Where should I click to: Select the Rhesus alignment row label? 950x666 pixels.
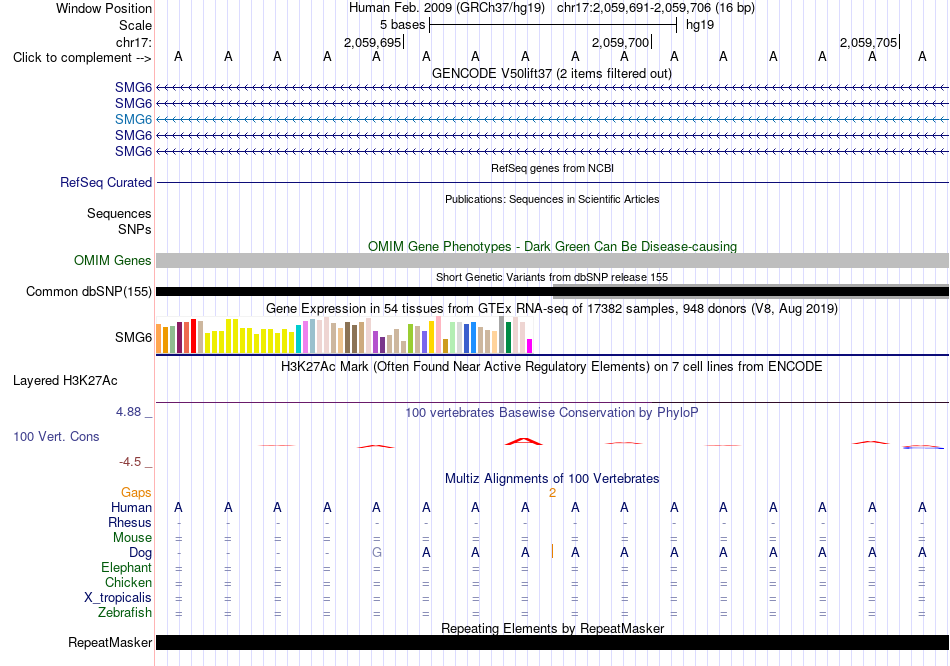click(130, 522)
